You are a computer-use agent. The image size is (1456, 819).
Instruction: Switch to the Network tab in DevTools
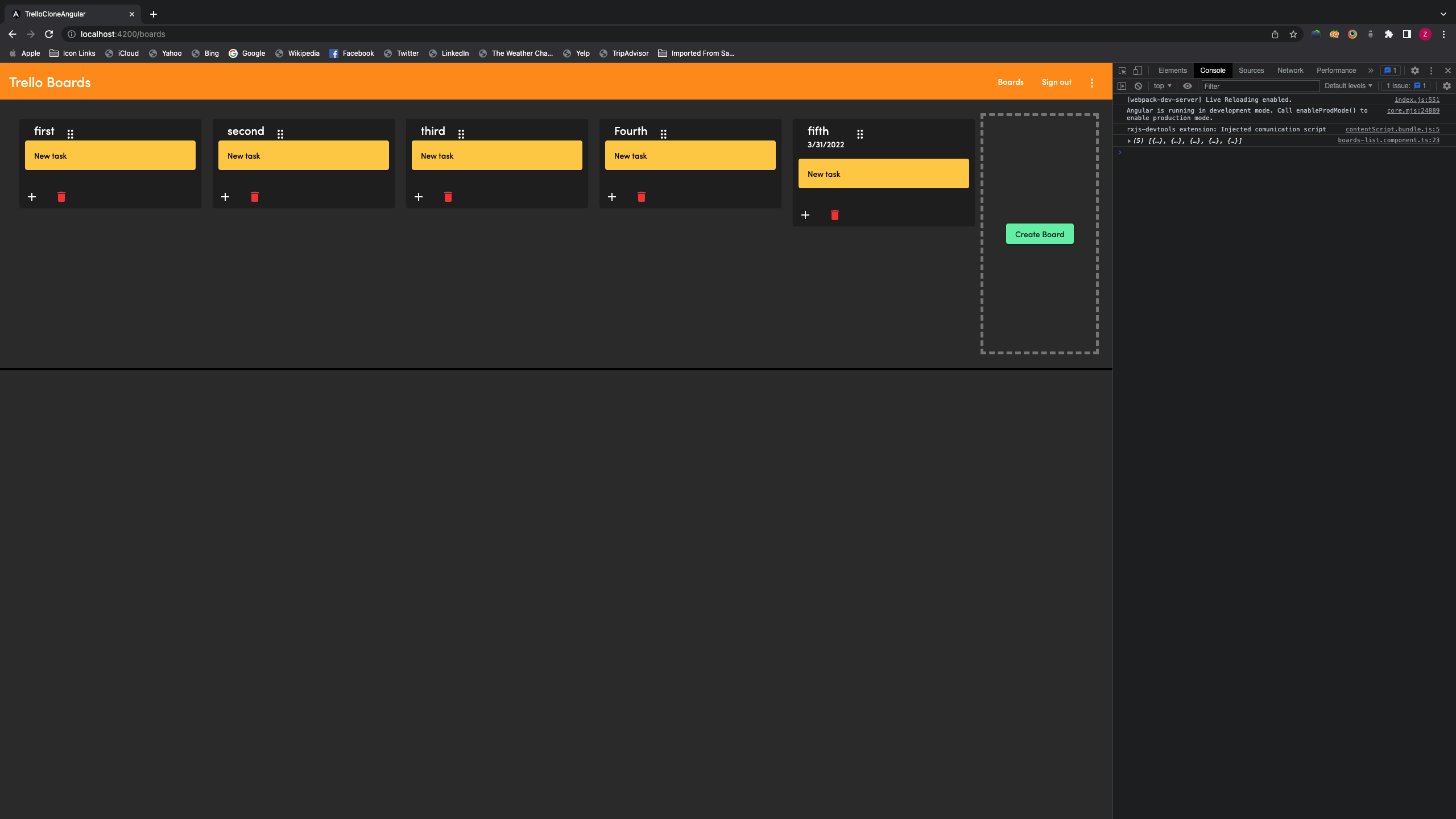point(1290,71)
